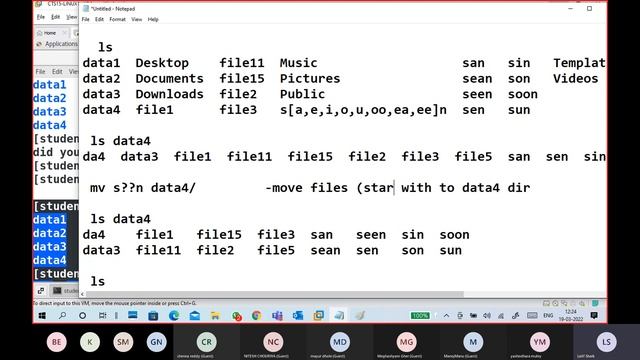The height and width of the screenshot is (360, 640).
Task: Click Notepad horizontal scrollbar thumb
Action: coord(275,294)
